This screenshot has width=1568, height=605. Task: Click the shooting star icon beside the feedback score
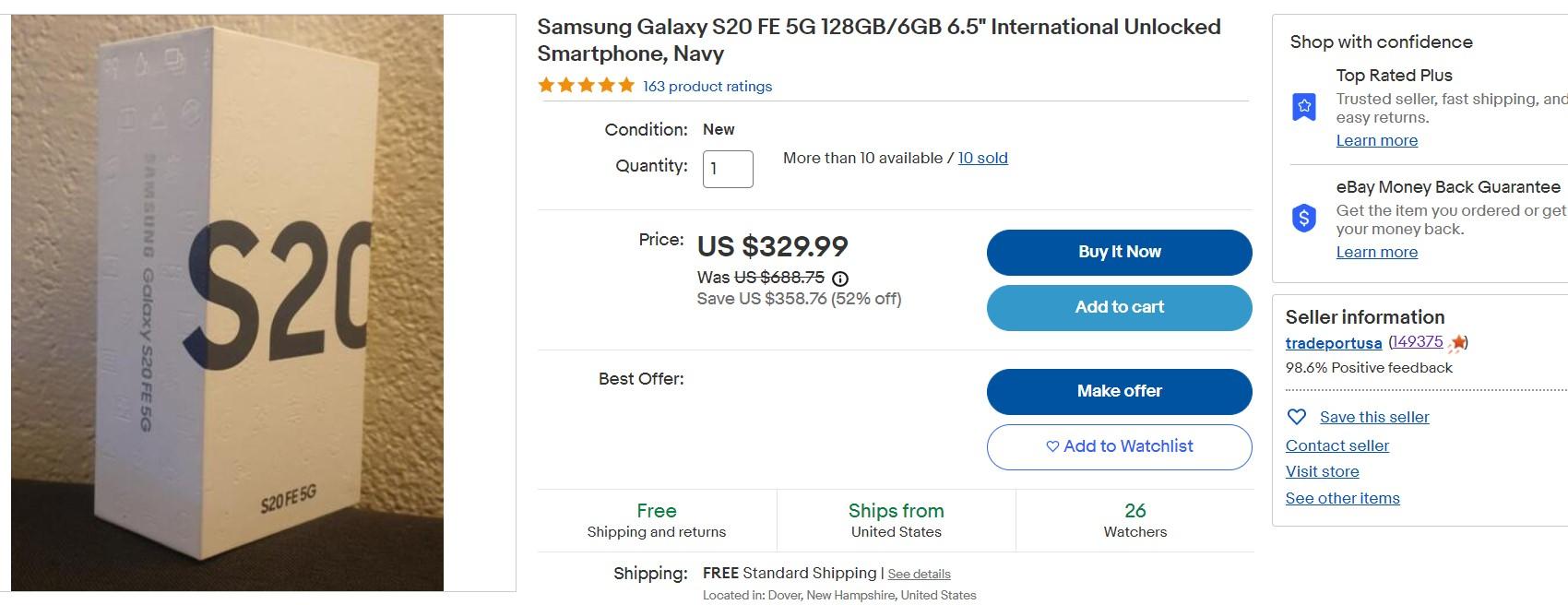[1455, 341]
